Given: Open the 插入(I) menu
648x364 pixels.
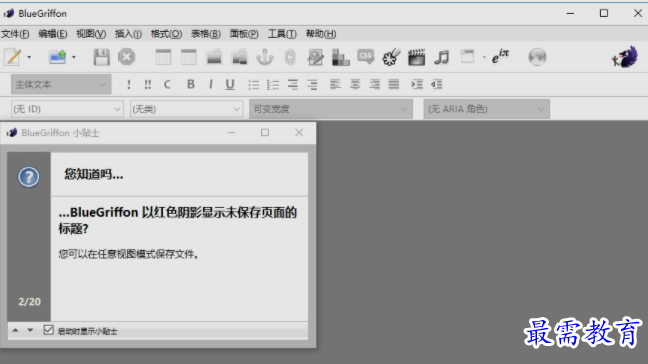Looking at the screenshot, I should 128,34.
